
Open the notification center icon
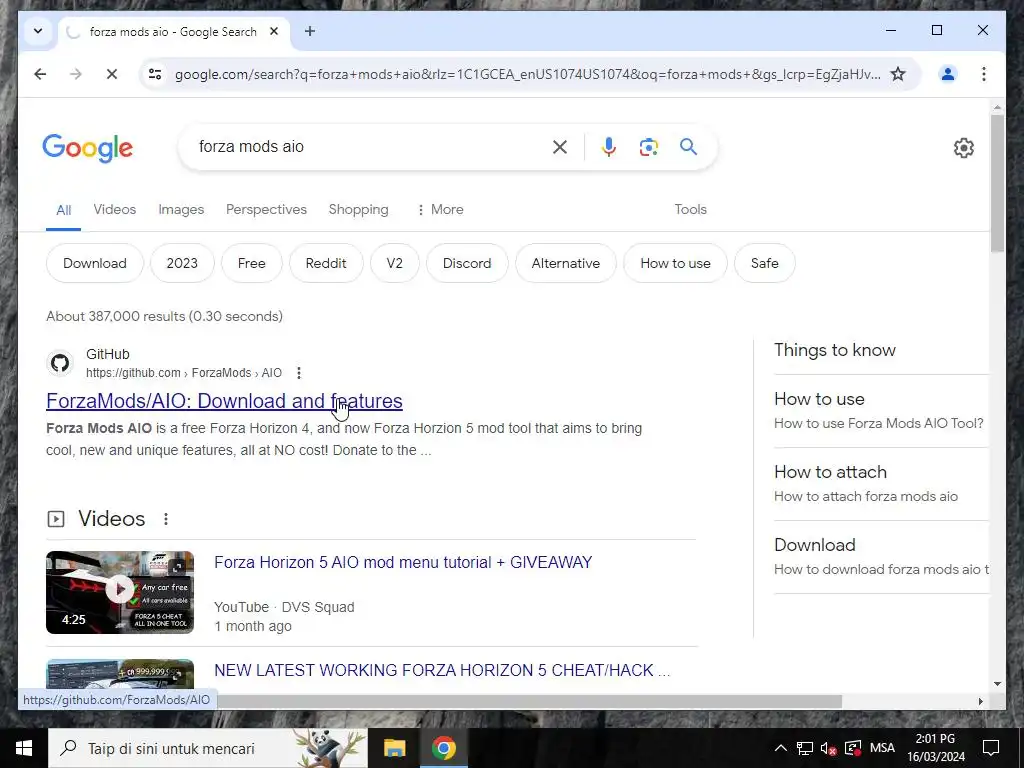[x=991, y=748]
